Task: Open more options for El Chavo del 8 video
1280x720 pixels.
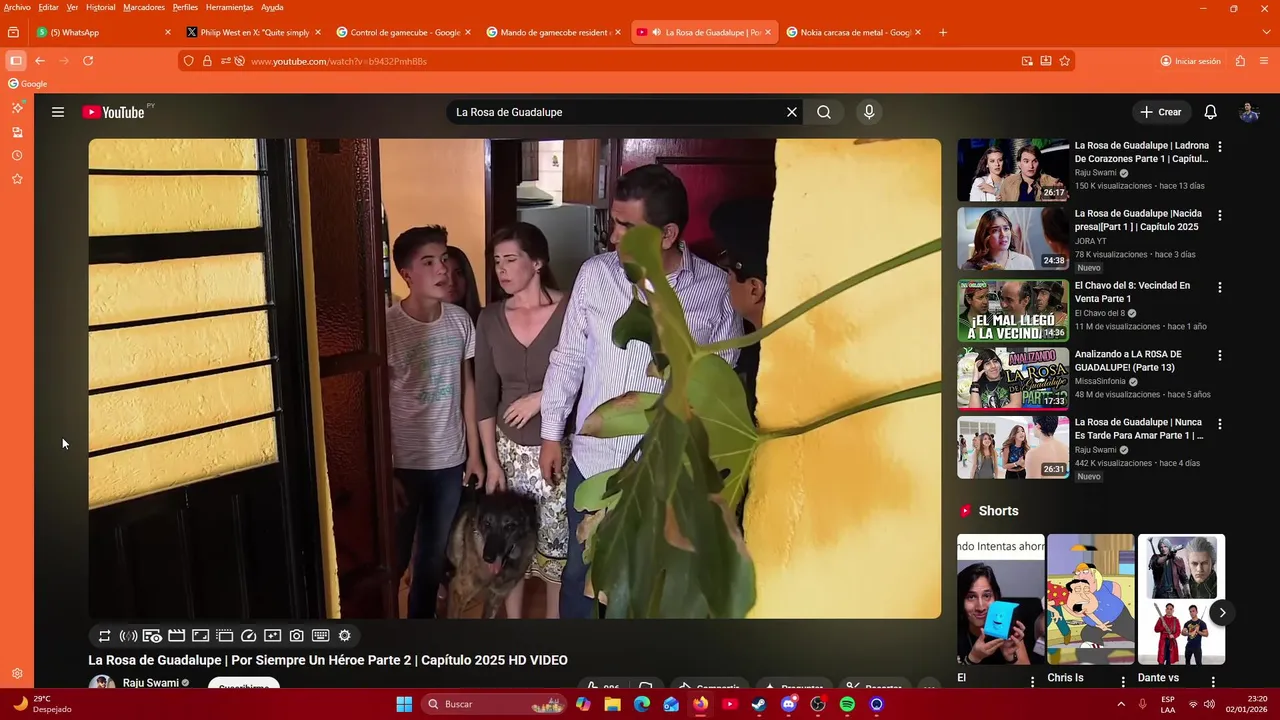Action: 1219,287
